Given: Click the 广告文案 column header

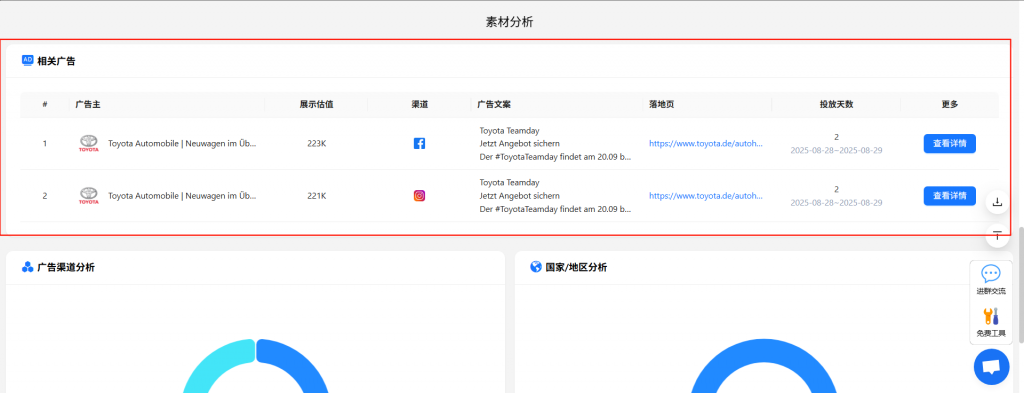Looking at the screenshot, I should click(493, 104).
